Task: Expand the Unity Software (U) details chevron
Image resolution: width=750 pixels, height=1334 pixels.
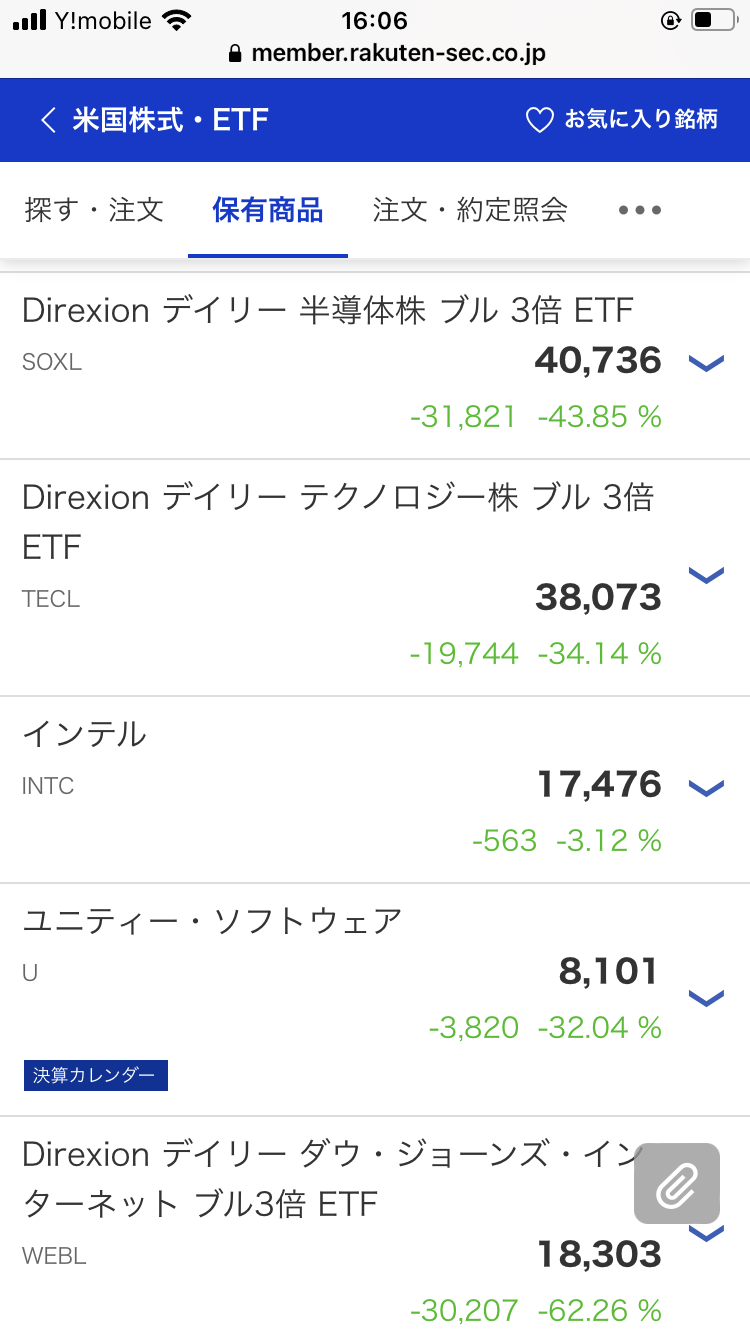Action: pos(706,998)
